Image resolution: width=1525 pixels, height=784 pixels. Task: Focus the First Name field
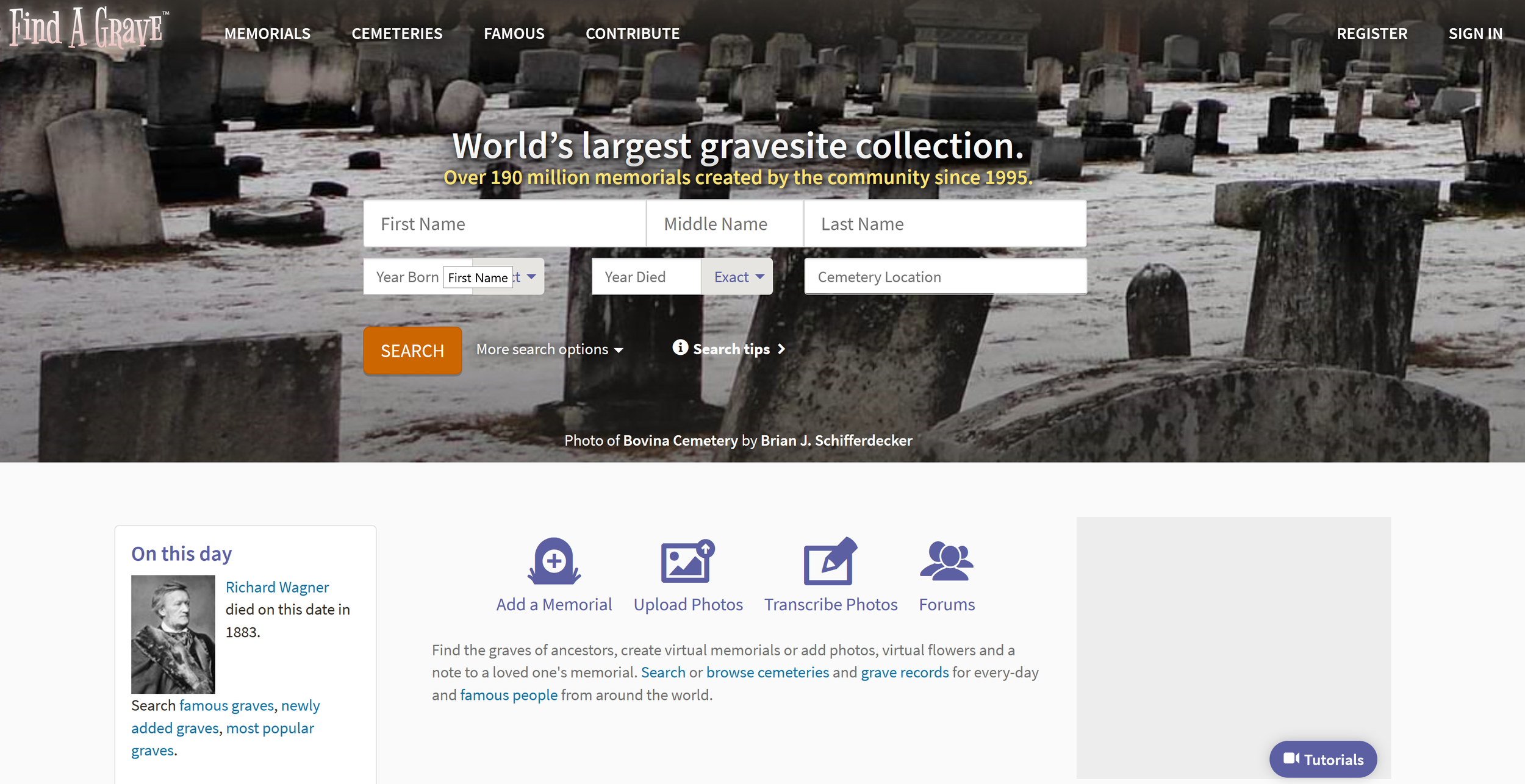click(504, 224)
